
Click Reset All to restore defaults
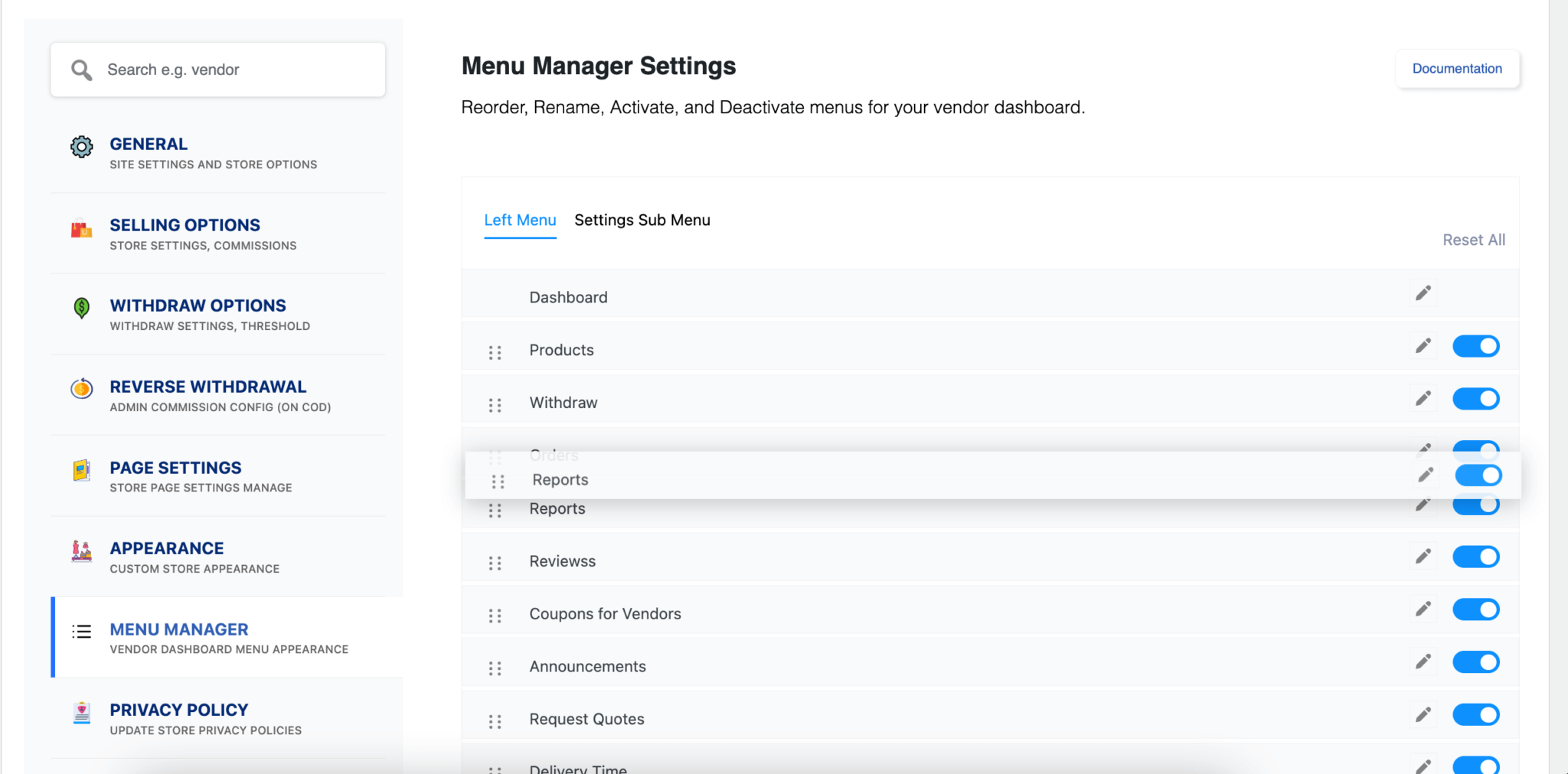point(1473,240)
